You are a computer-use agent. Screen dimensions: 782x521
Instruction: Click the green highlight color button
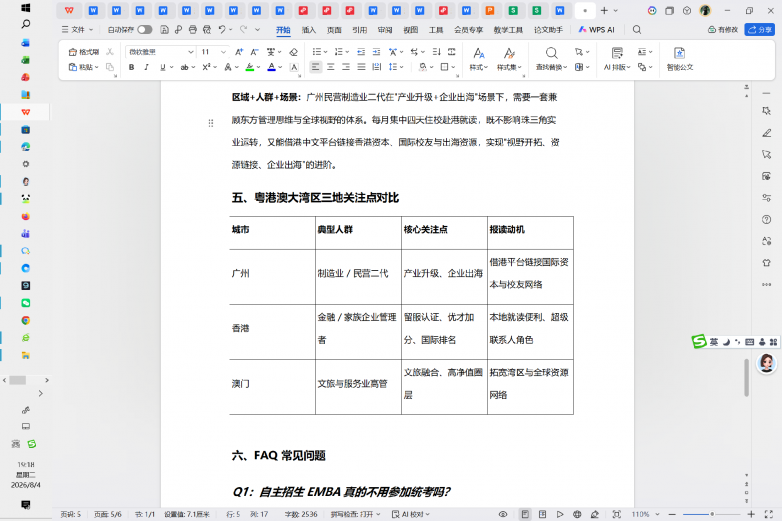(x=250, y=67)
